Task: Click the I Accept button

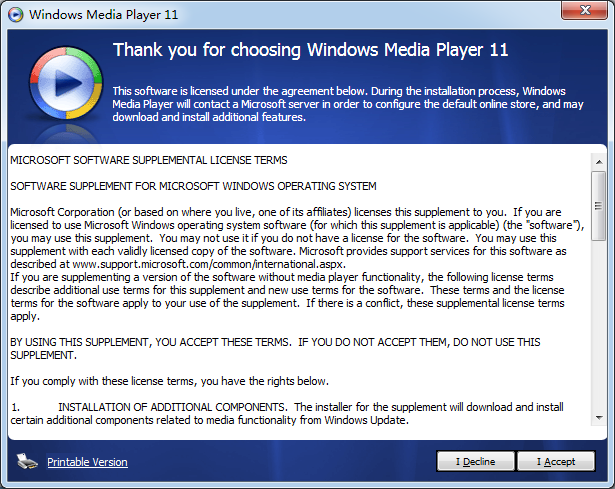Action: pos(556,461)
